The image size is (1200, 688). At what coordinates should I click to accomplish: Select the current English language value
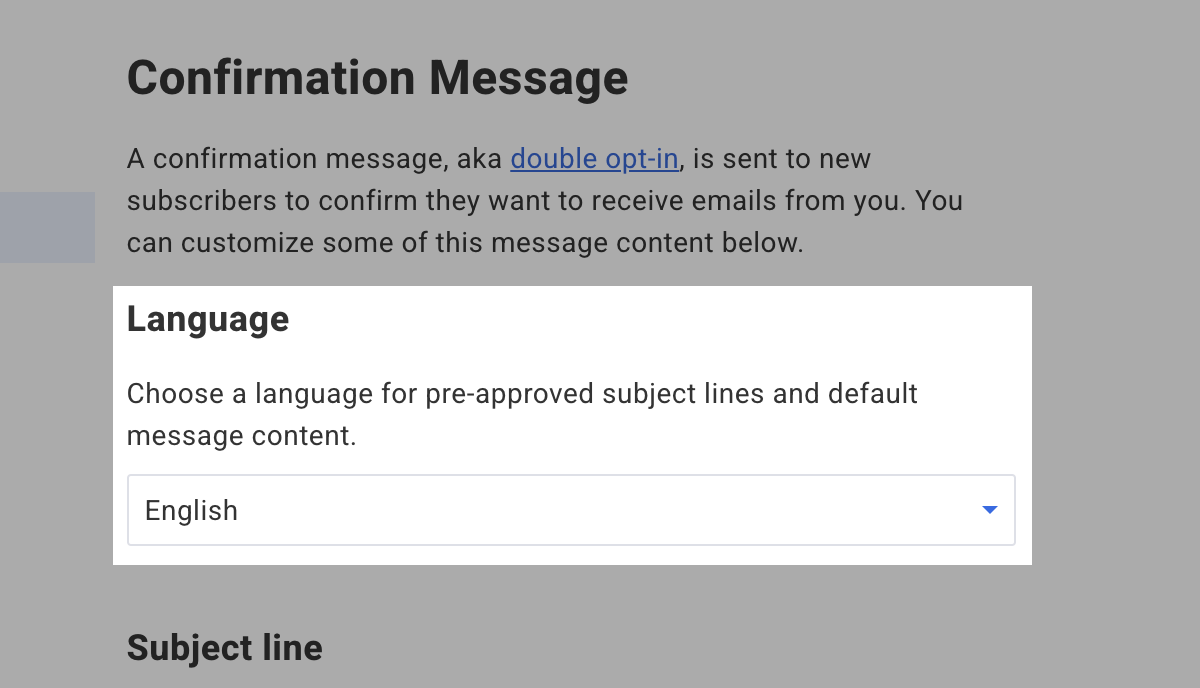pos(191,510)
